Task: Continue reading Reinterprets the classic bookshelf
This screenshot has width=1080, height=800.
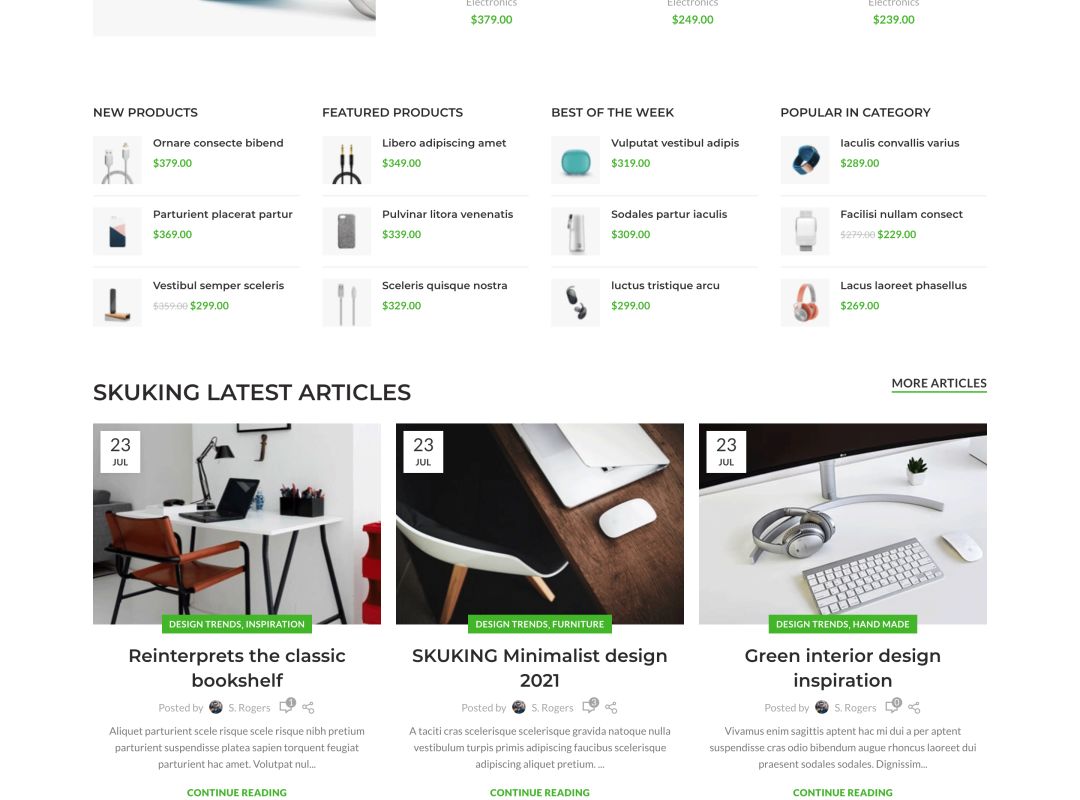Action: 237,792
